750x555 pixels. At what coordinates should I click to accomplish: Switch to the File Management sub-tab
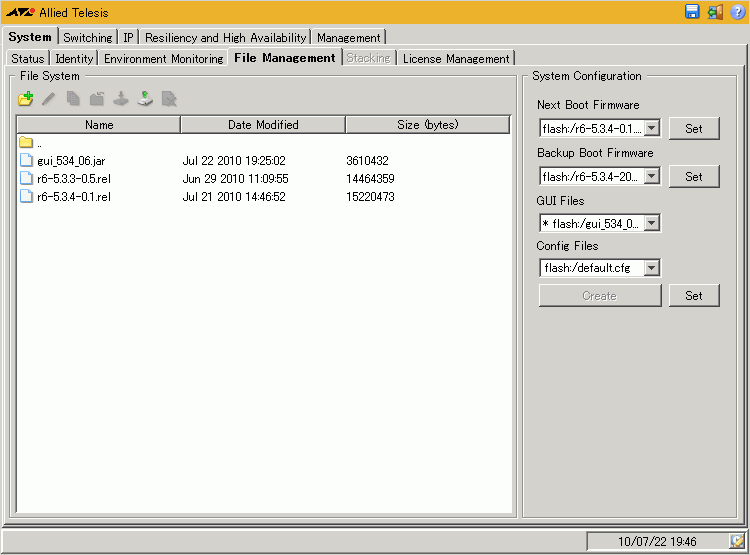coord(285,57)
